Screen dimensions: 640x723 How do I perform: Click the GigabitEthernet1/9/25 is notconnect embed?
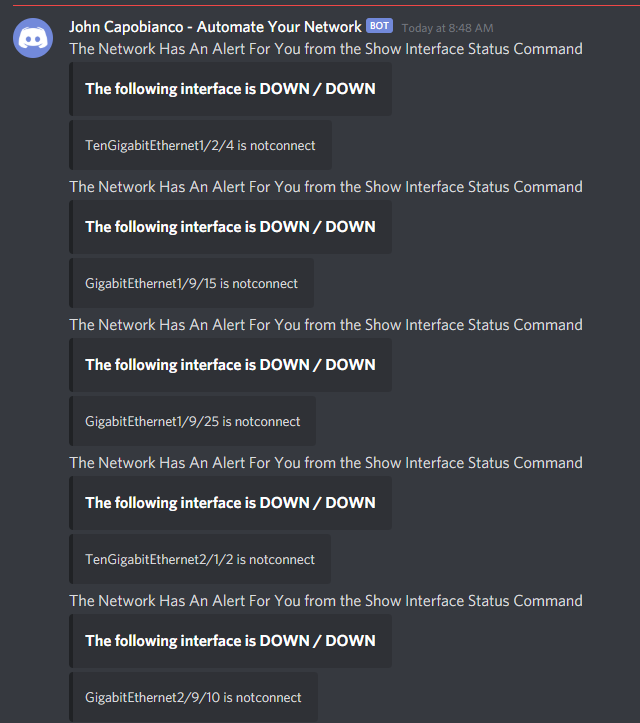tap(193, 421)
